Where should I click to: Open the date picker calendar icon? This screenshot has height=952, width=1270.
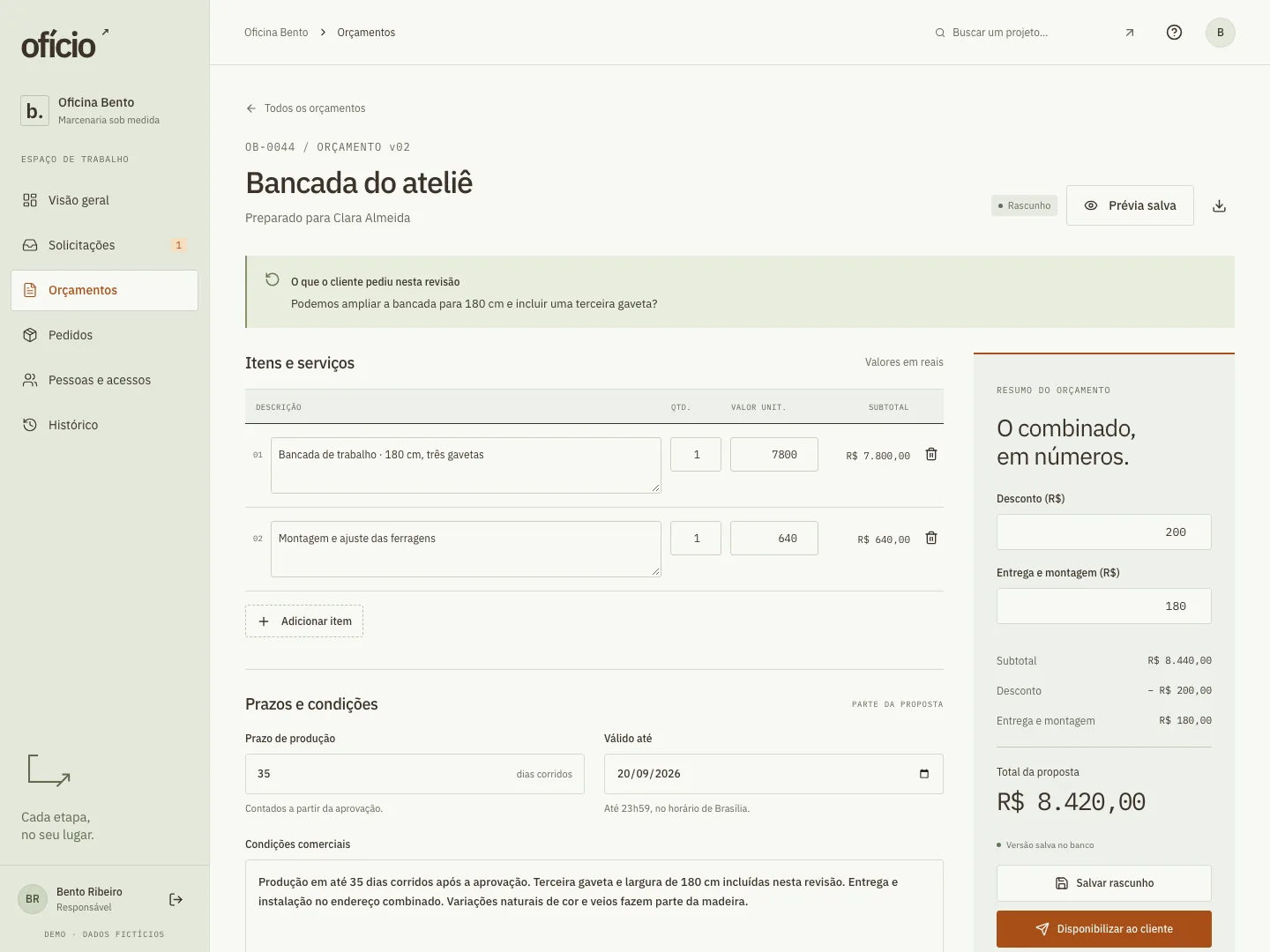coord(924,774)
